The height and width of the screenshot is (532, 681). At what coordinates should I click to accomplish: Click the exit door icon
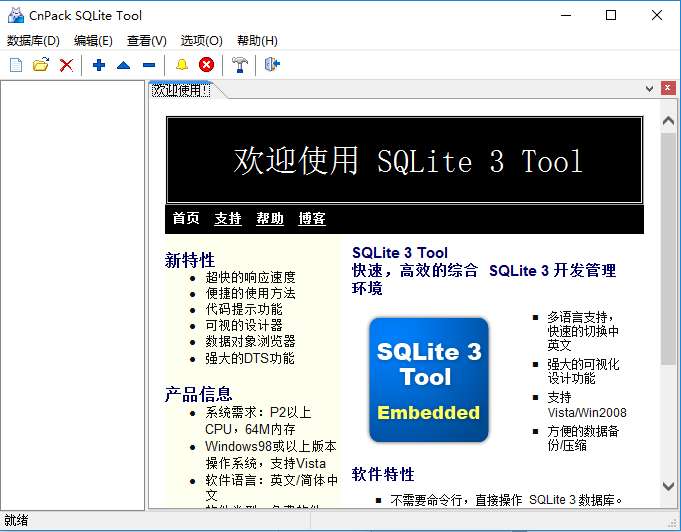272,65
